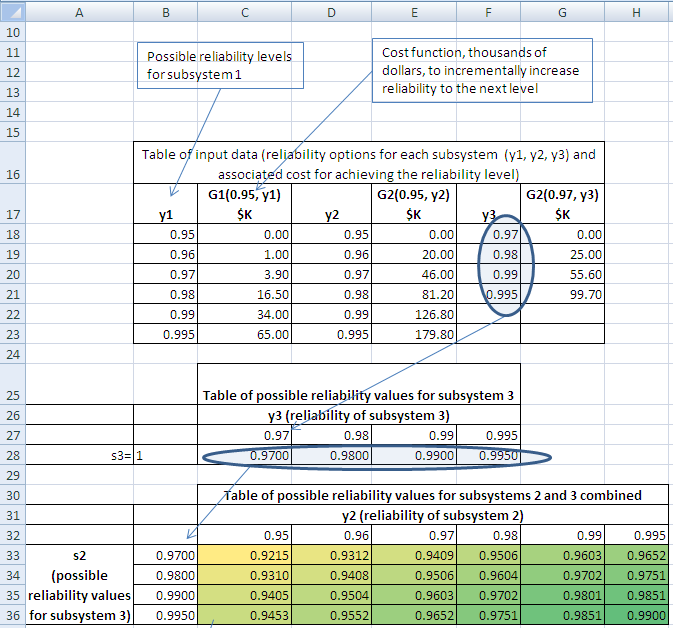Screen dimensions: 673x628
Task: Select cell with cost 1.00
Action: 245,254
